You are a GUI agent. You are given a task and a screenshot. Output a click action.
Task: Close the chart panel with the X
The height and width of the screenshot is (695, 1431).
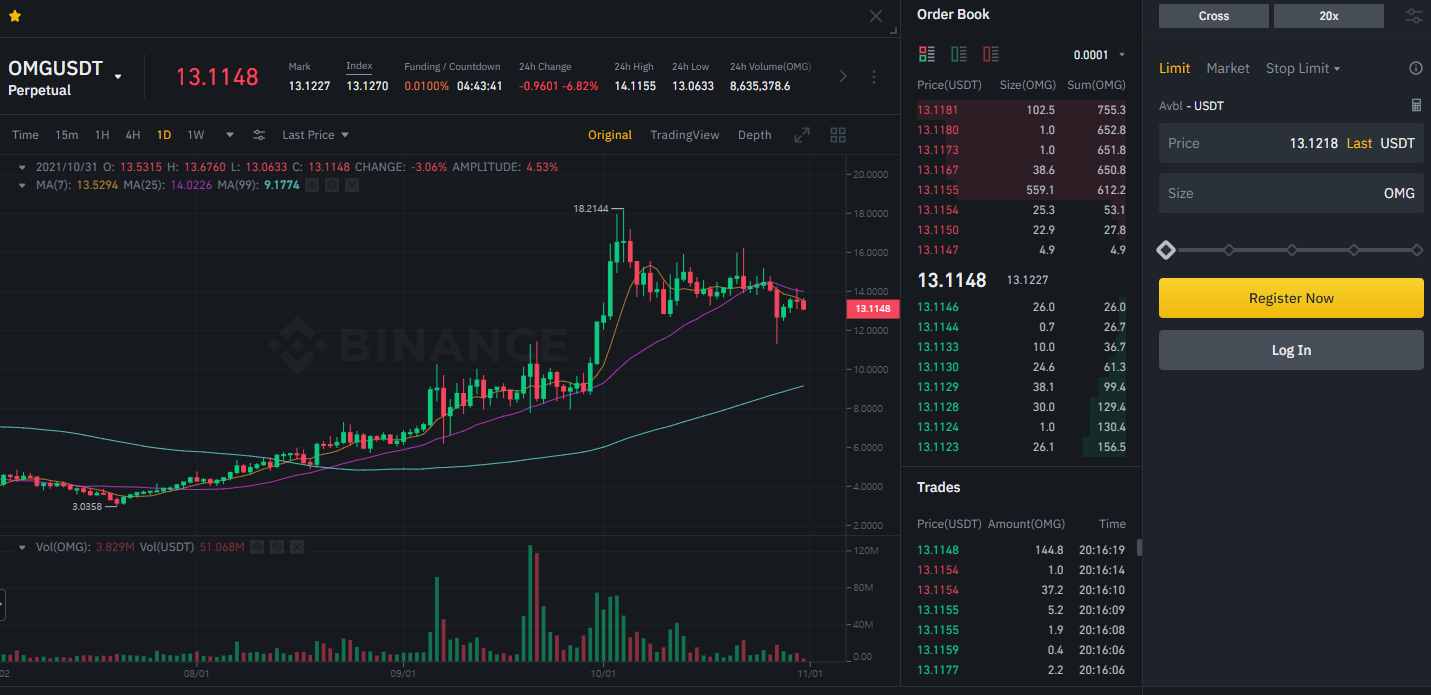coord(876,16)
